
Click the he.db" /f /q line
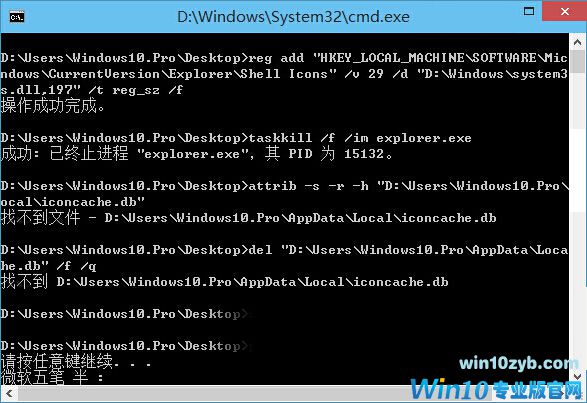[x=48, y=266]
